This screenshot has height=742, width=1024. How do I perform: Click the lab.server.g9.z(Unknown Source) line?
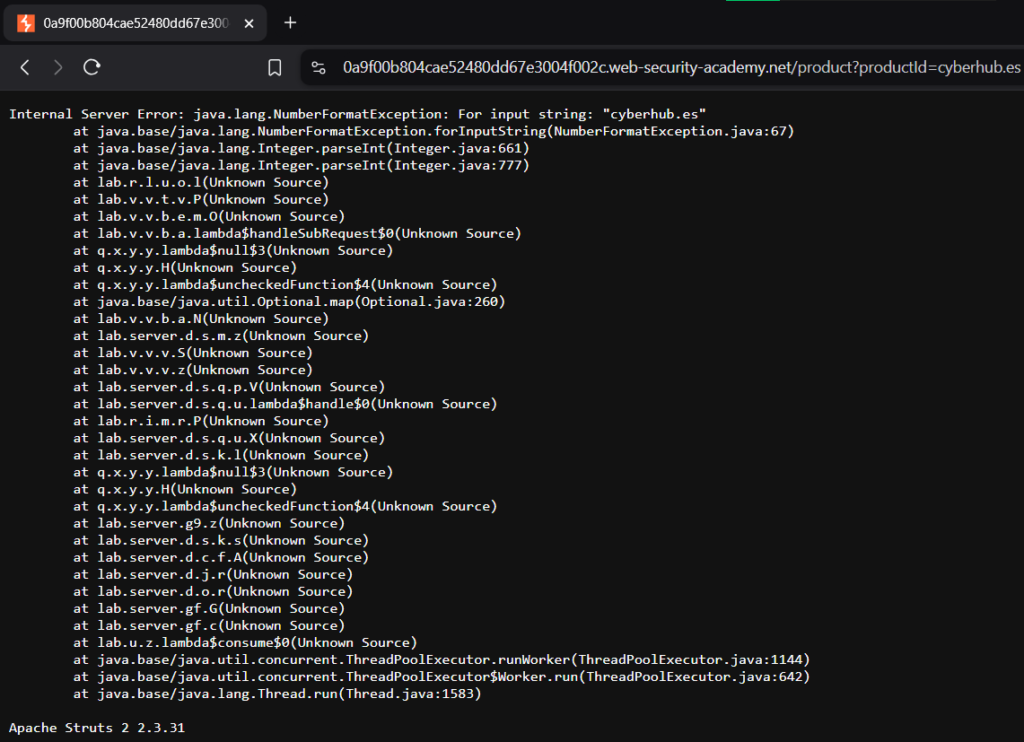tap(209, 523)
